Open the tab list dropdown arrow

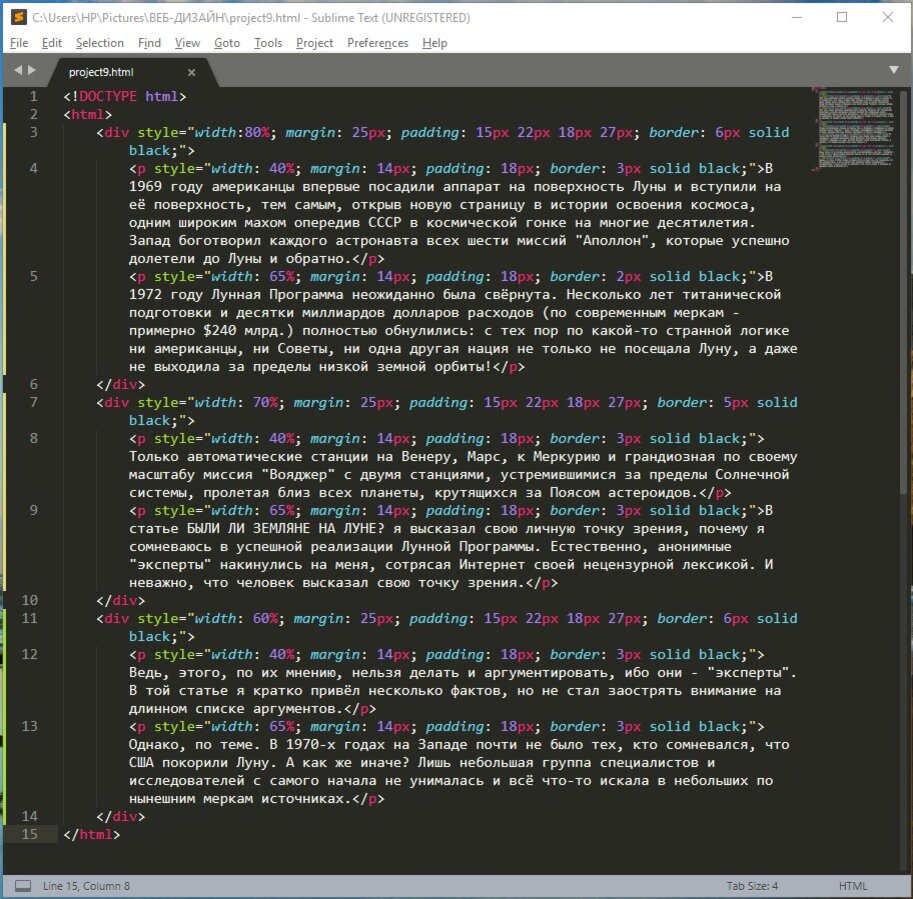click(x=894, y=70)
